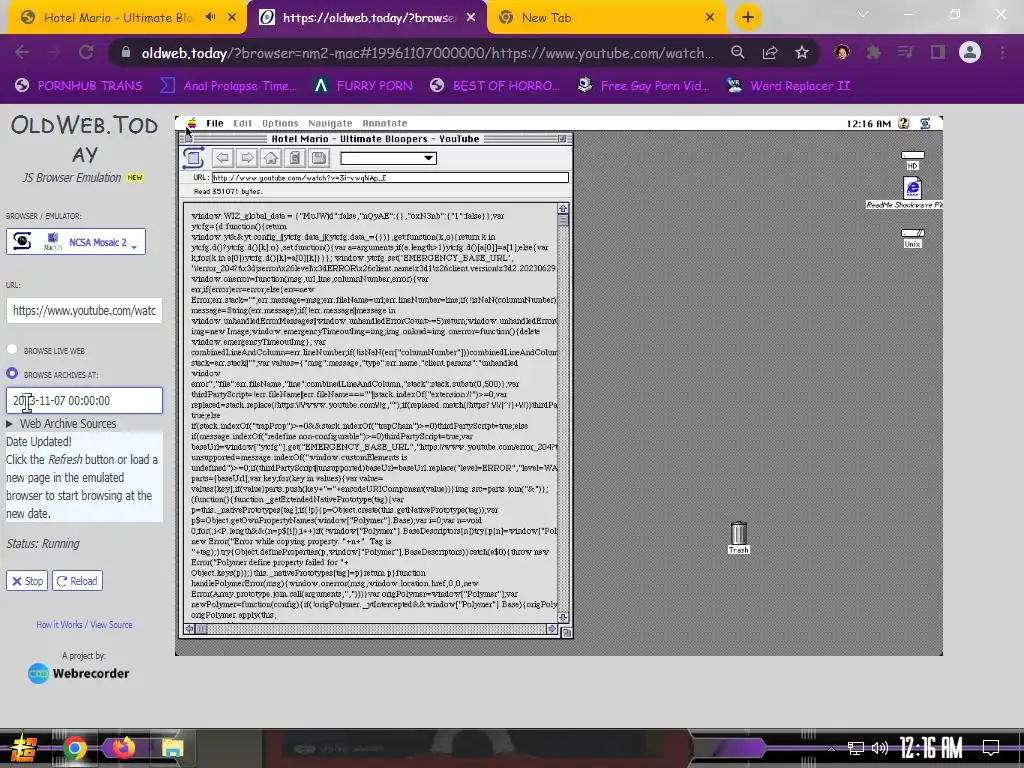This screenshot has height=768, width=1024.
Task: Open the Chrome extensions puzzle icon
Action: click(x=873, y=52)
